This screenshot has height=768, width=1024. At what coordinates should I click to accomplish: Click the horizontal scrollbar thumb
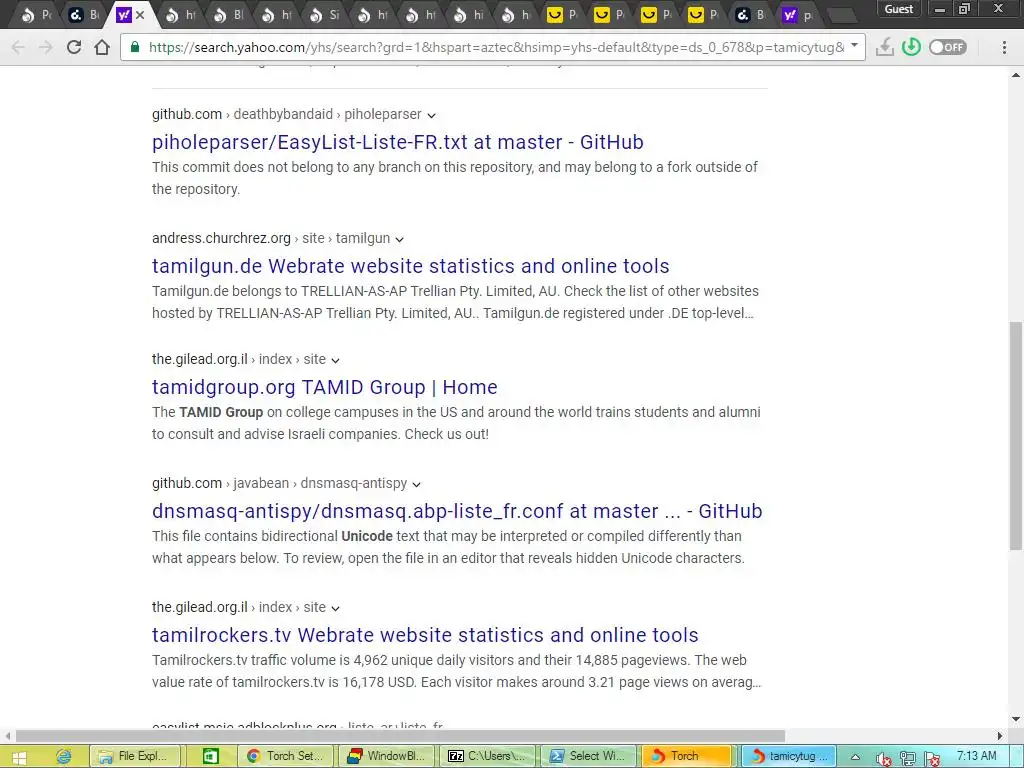tap(400, 736)
